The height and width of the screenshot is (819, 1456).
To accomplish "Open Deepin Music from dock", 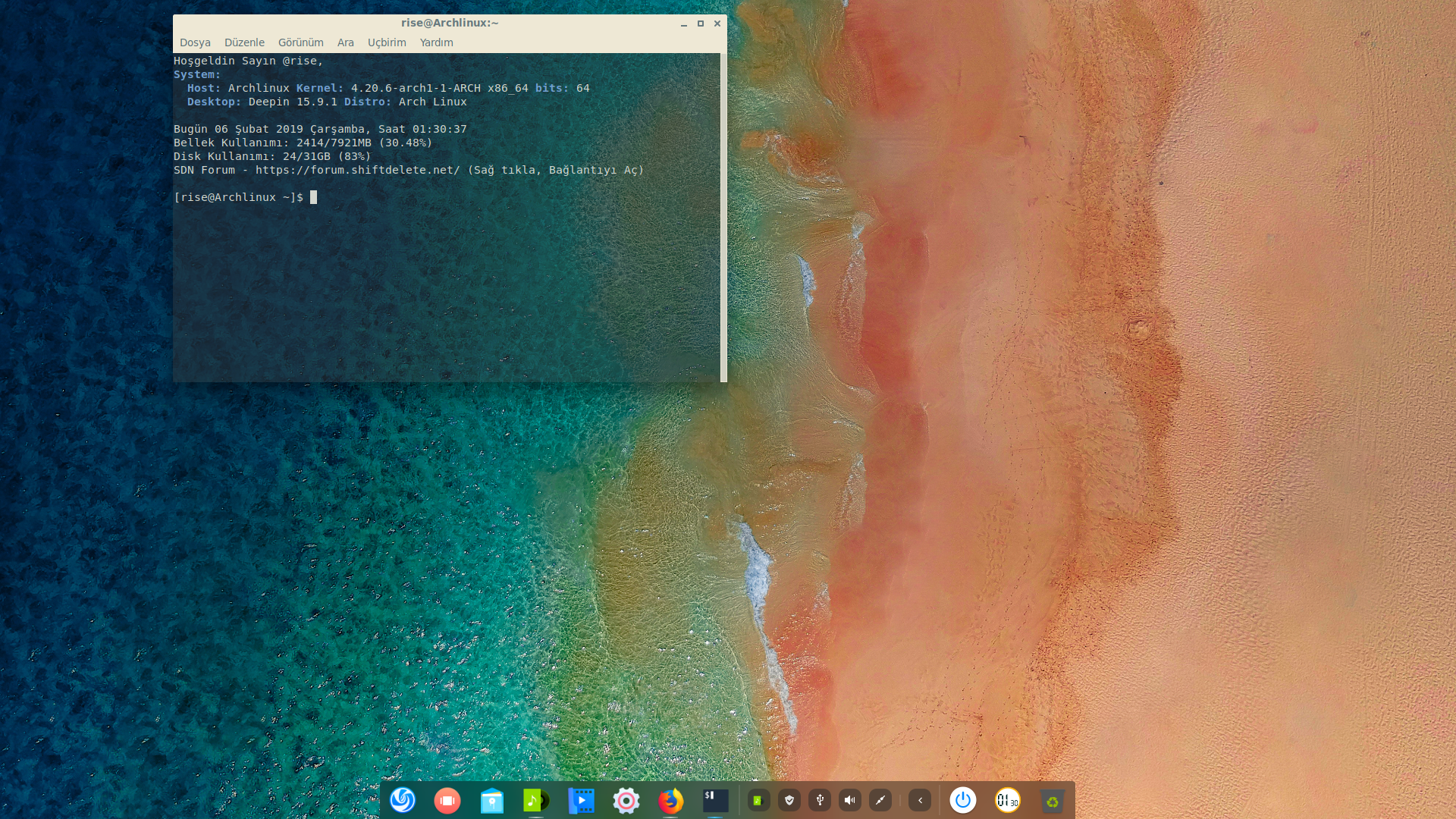I will point(536,800).
